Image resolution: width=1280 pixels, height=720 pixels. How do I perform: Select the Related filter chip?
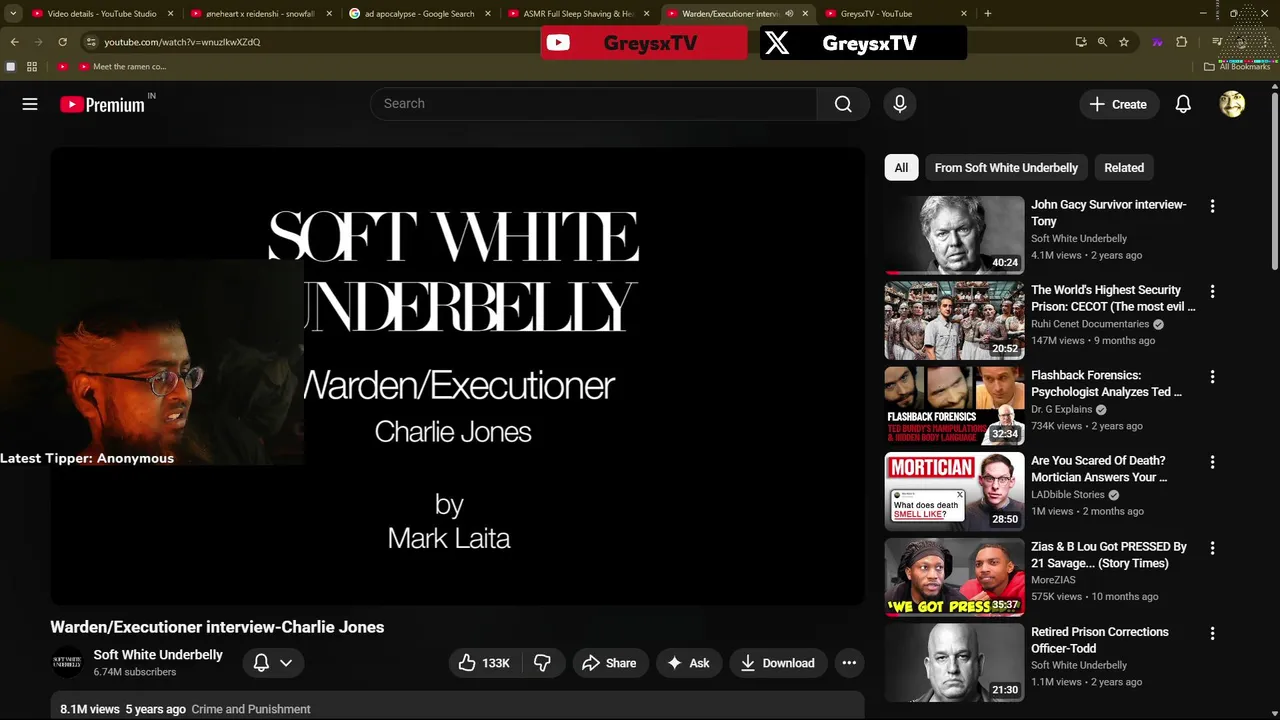[x=1124, y=168]
